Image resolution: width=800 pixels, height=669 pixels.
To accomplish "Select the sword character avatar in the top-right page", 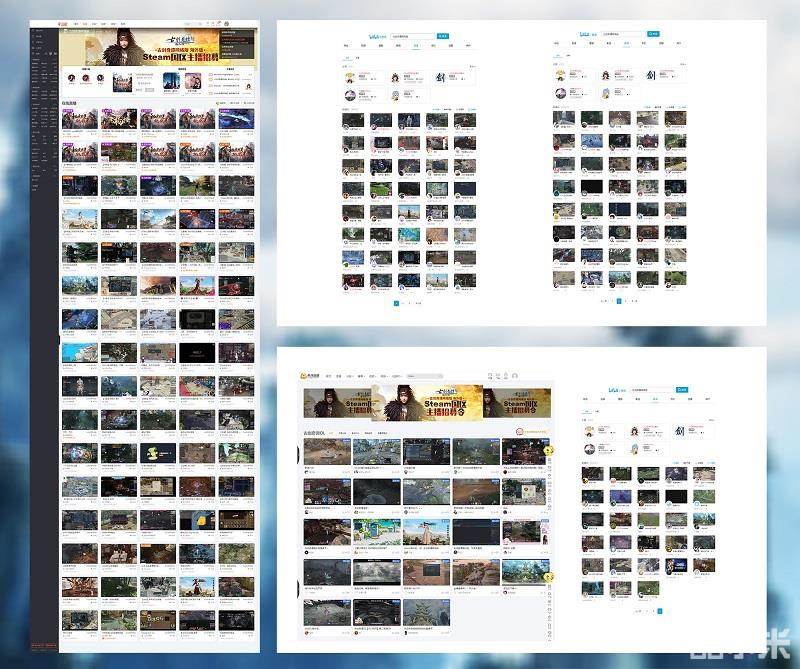I will point(650,76).
